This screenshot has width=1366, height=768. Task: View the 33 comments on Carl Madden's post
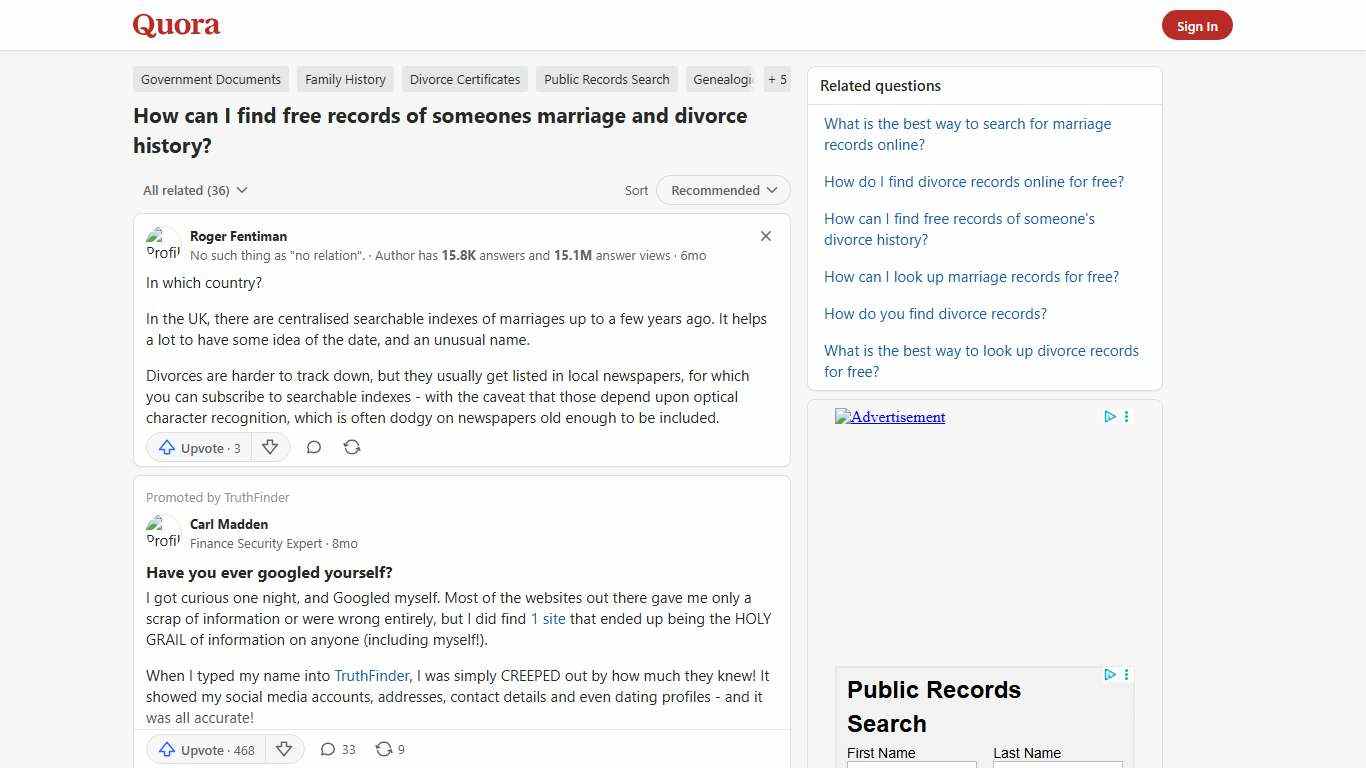coord(337,749)
